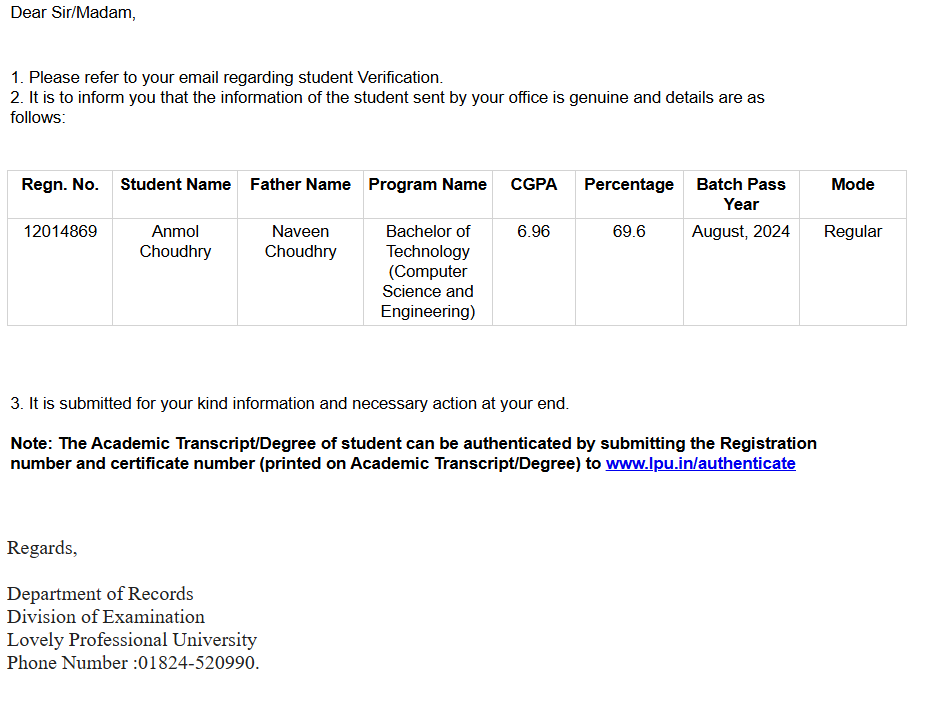Click the Student Name column header

[x=175, y=185]
